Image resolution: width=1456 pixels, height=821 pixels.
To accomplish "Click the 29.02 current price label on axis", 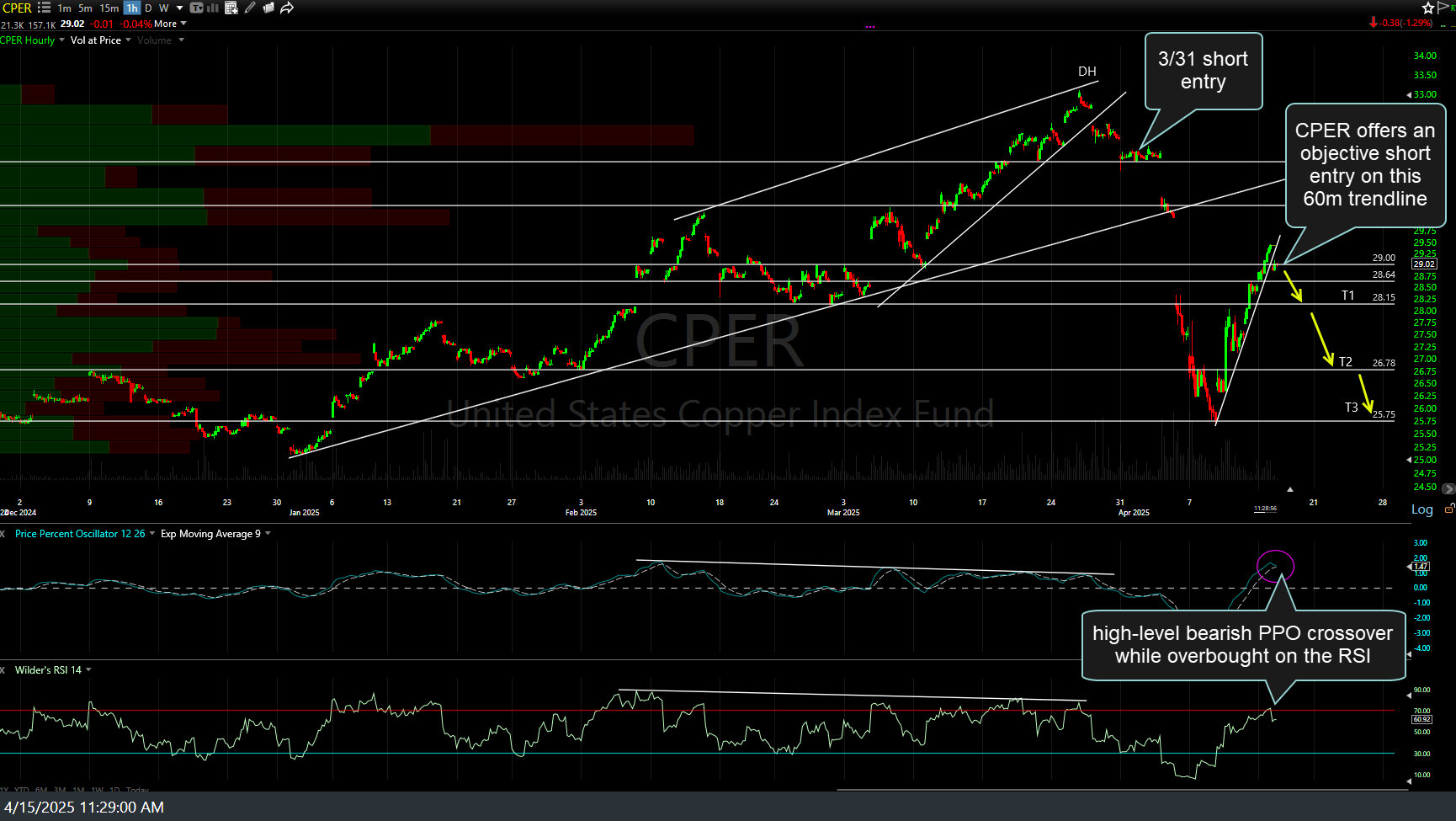I will (1424, 264).
